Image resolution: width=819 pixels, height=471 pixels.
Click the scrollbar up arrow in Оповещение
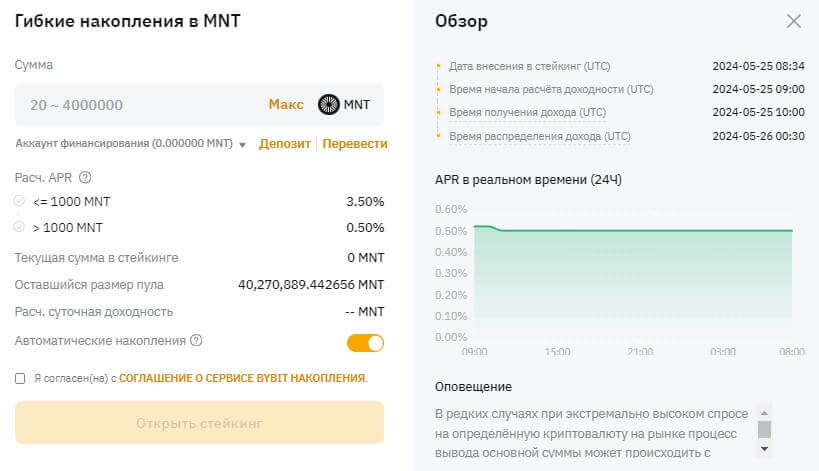[764, 411]
